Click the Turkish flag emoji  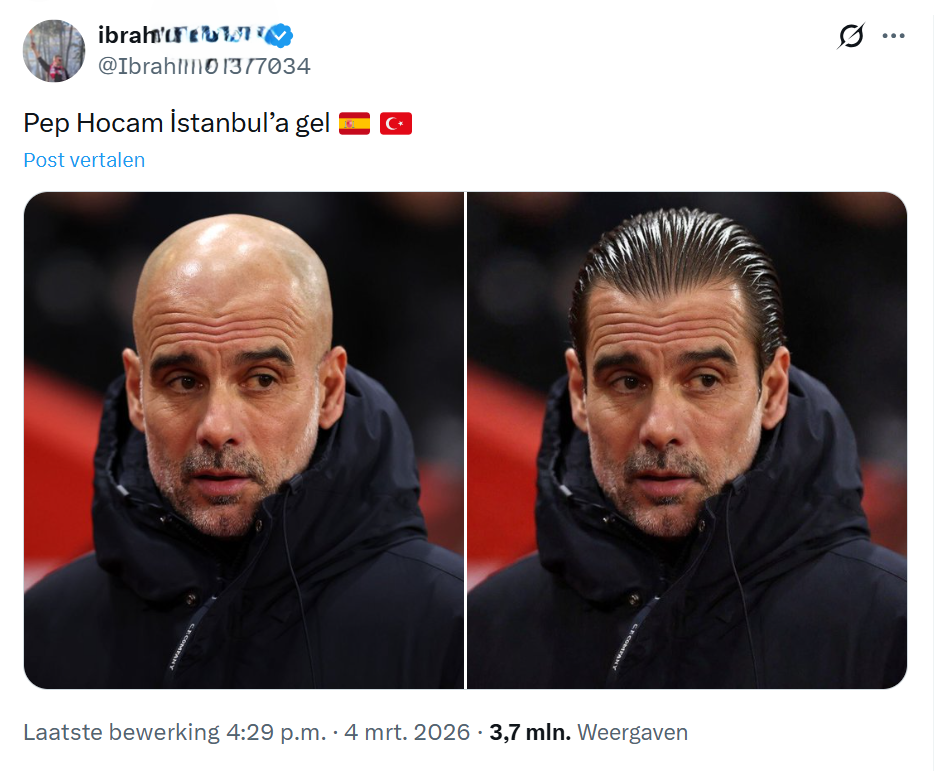[x=396, y=124]
